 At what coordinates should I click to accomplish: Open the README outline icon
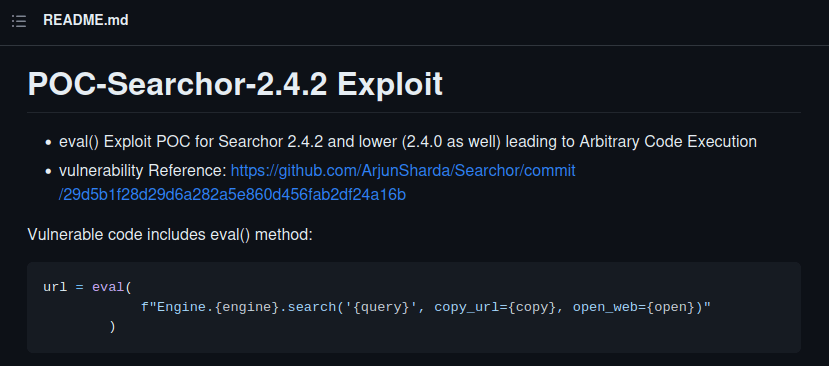pyautogui.click(x=19, y=21)
